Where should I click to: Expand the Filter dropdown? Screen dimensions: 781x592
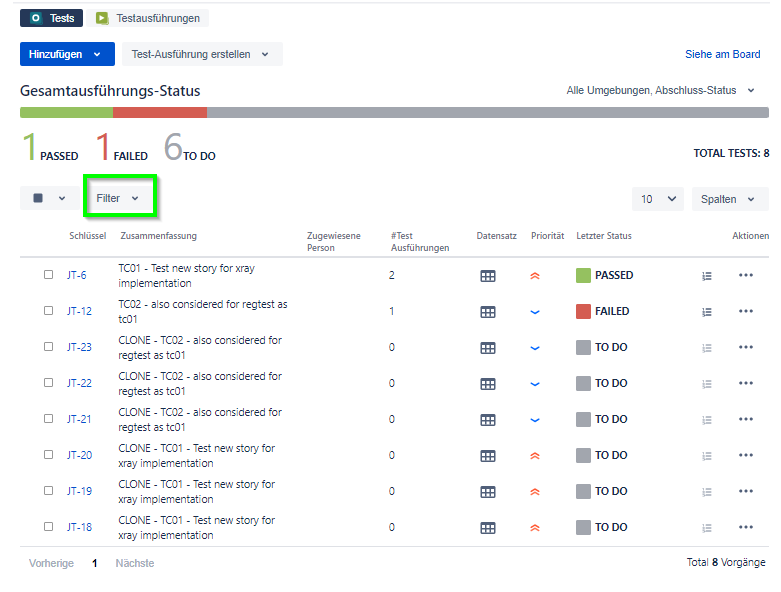coord(118,198)
